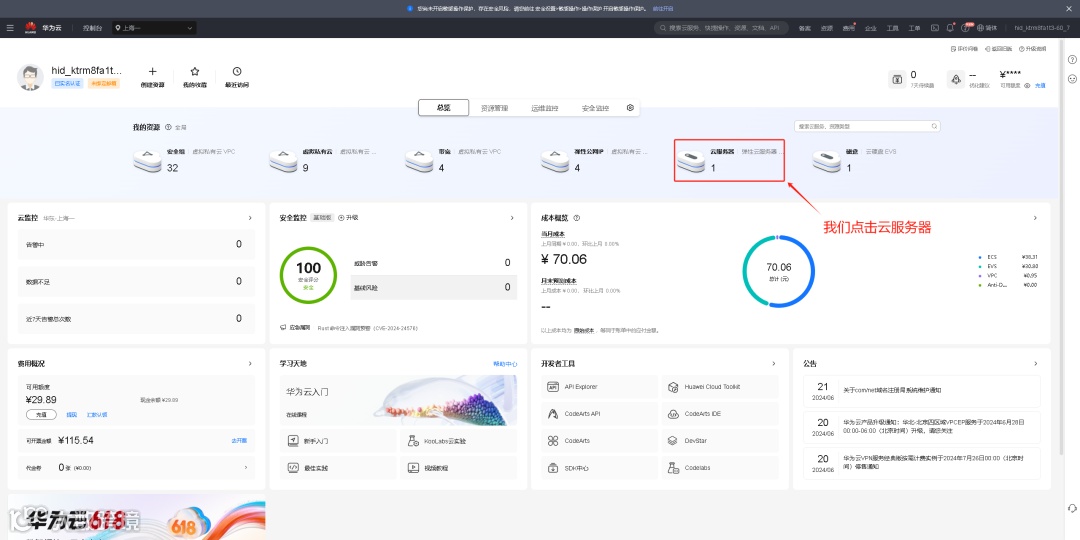Screen dimensions: 1080x540
Task: Open dashboard settings hexagon gear icon
Action: [x=630, y=108]
